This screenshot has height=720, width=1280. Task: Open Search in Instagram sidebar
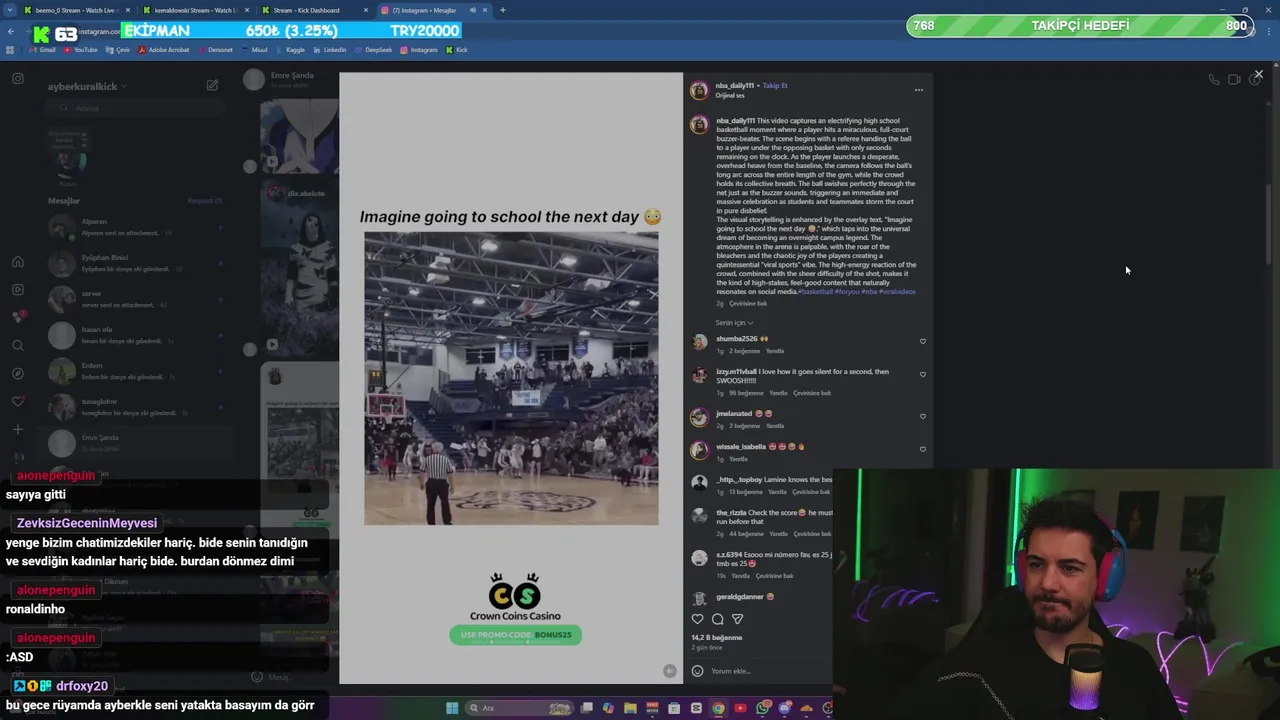18,346
